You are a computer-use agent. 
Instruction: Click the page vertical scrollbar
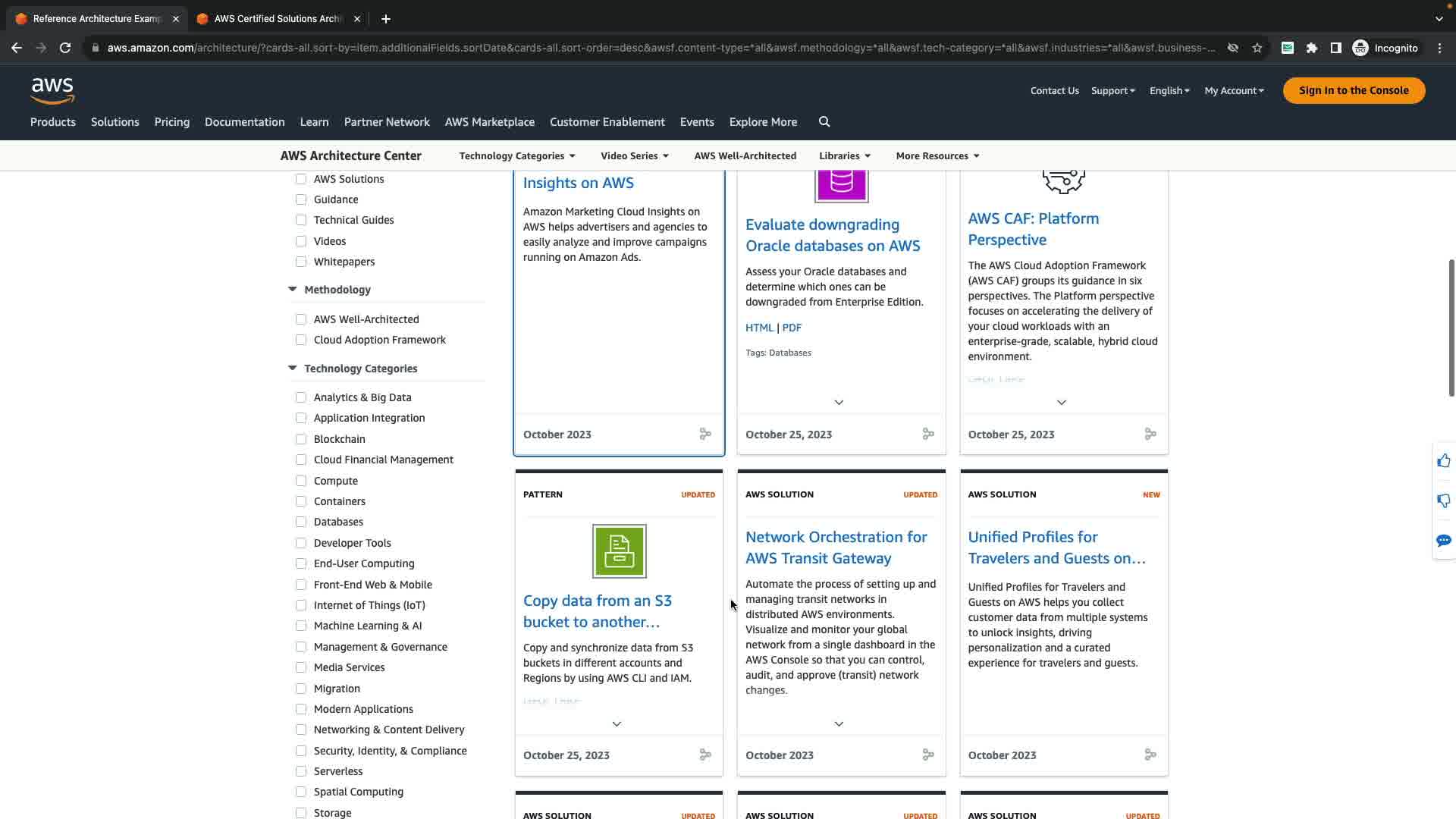pos(1451,328)
